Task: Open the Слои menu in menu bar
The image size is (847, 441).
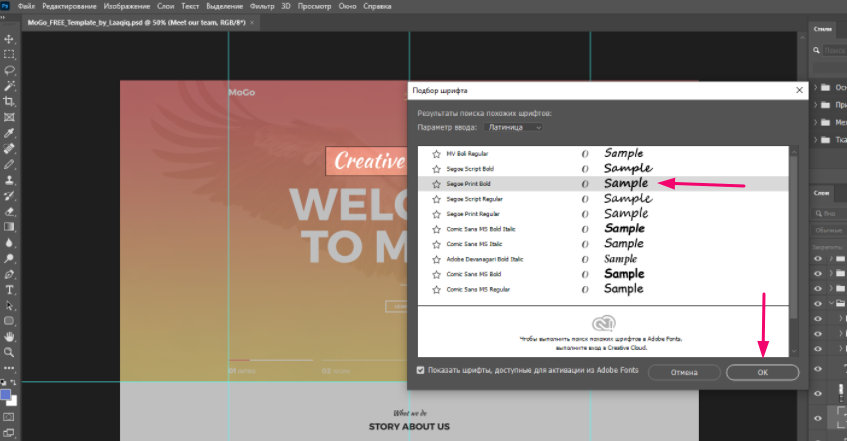Action: click(165, 6)
